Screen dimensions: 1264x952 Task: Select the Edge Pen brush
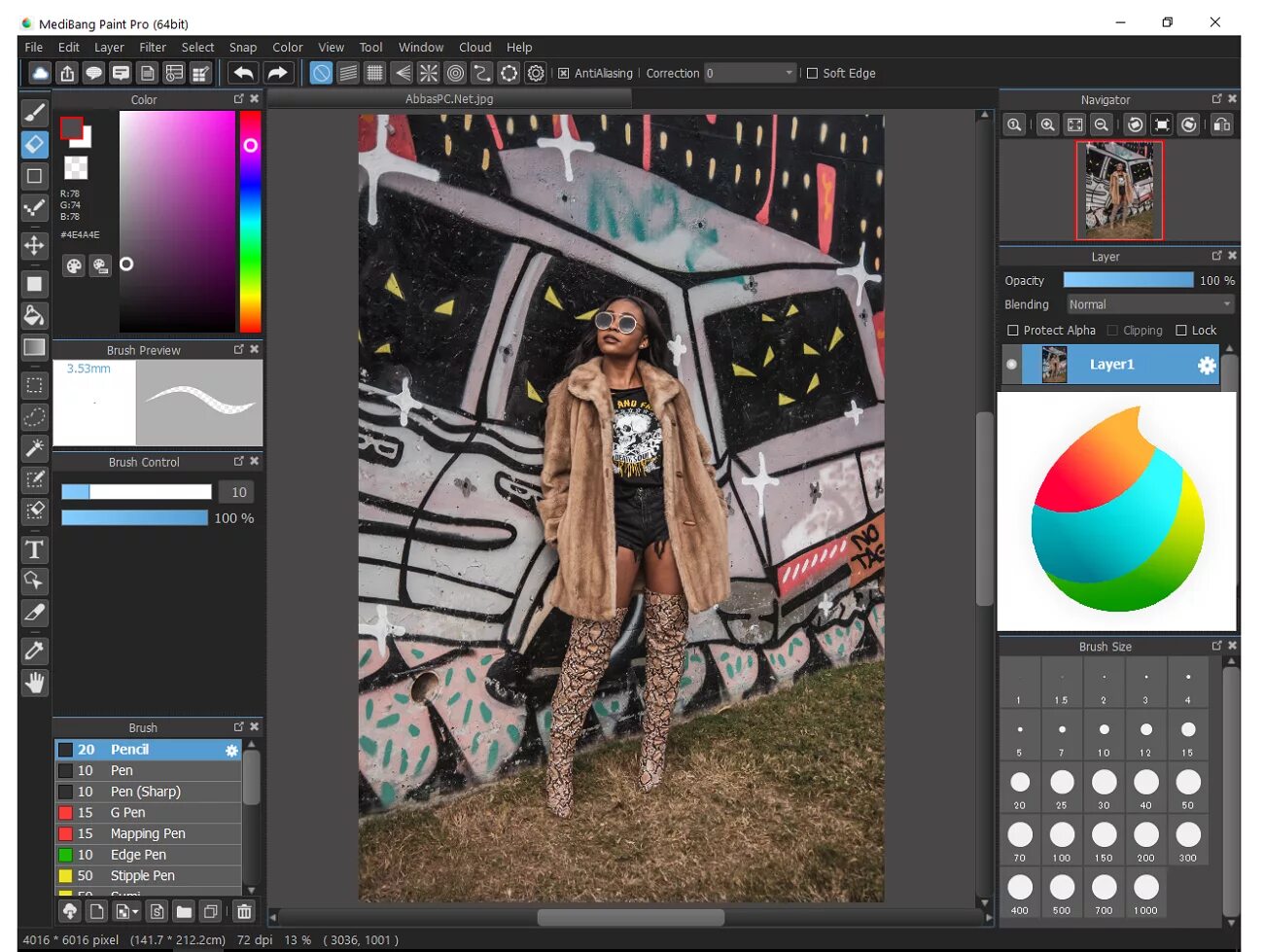[x=148, y=855]
